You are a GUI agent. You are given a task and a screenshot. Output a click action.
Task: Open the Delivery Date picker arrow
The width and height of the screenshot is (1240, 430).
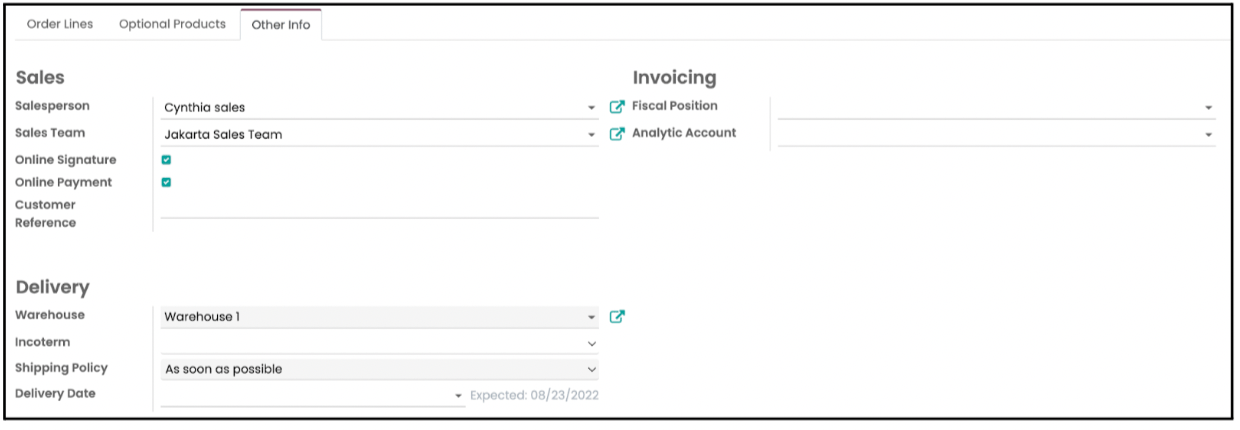pyautogui.click(x=459, y=396)
